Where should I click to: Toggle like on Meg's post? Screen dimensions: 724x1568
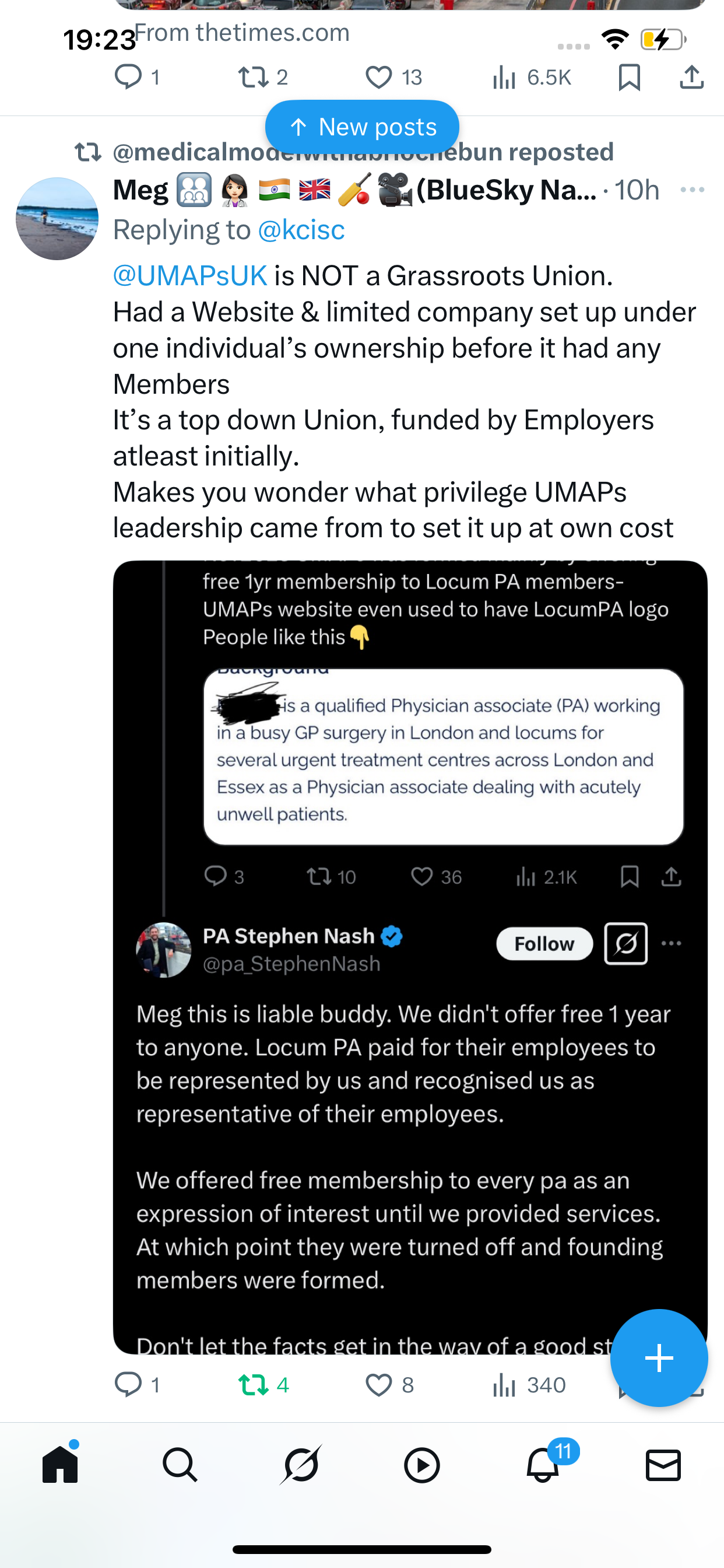click(x=378, y=1385)
